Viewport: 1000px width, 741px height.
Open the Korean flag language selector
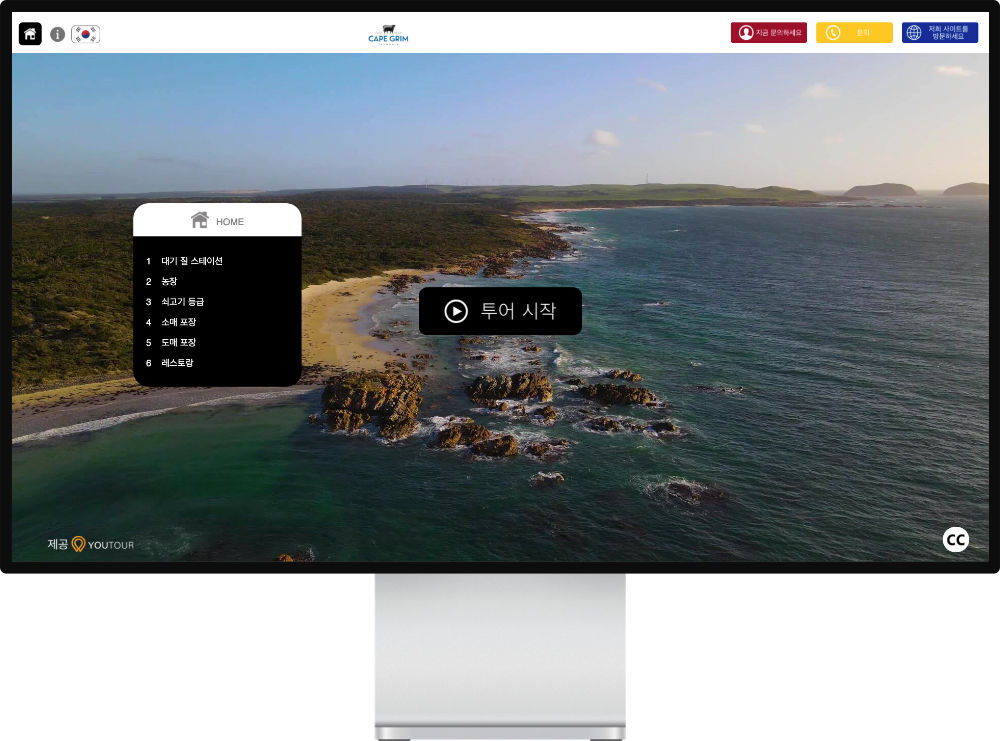86,34
